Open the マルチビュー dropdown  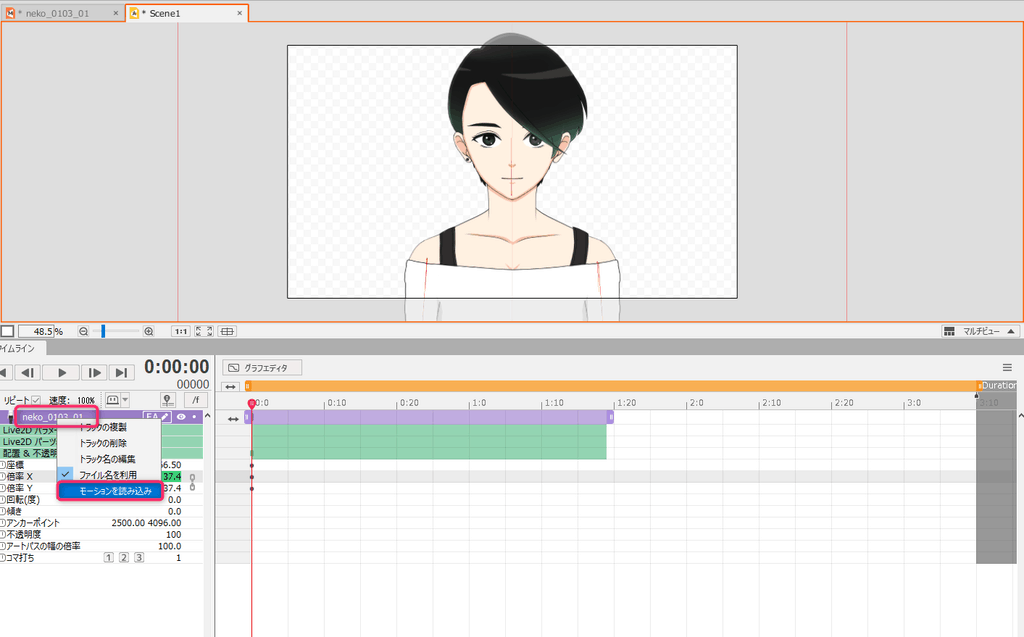[x=980, y=331]
